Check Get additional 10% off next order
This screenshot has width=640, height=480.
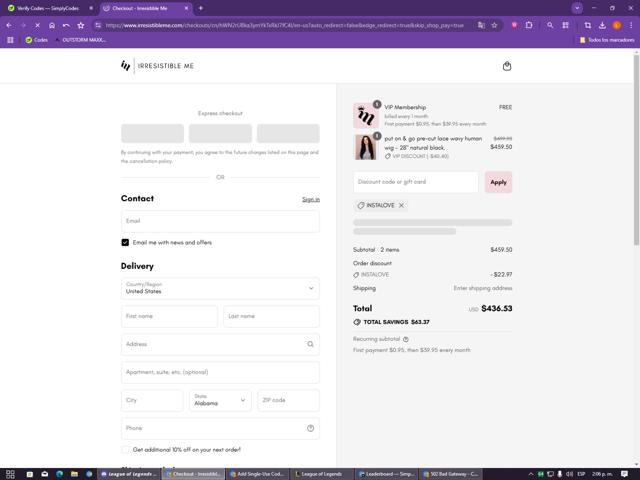pyautogui.click(x=125, y=449)
